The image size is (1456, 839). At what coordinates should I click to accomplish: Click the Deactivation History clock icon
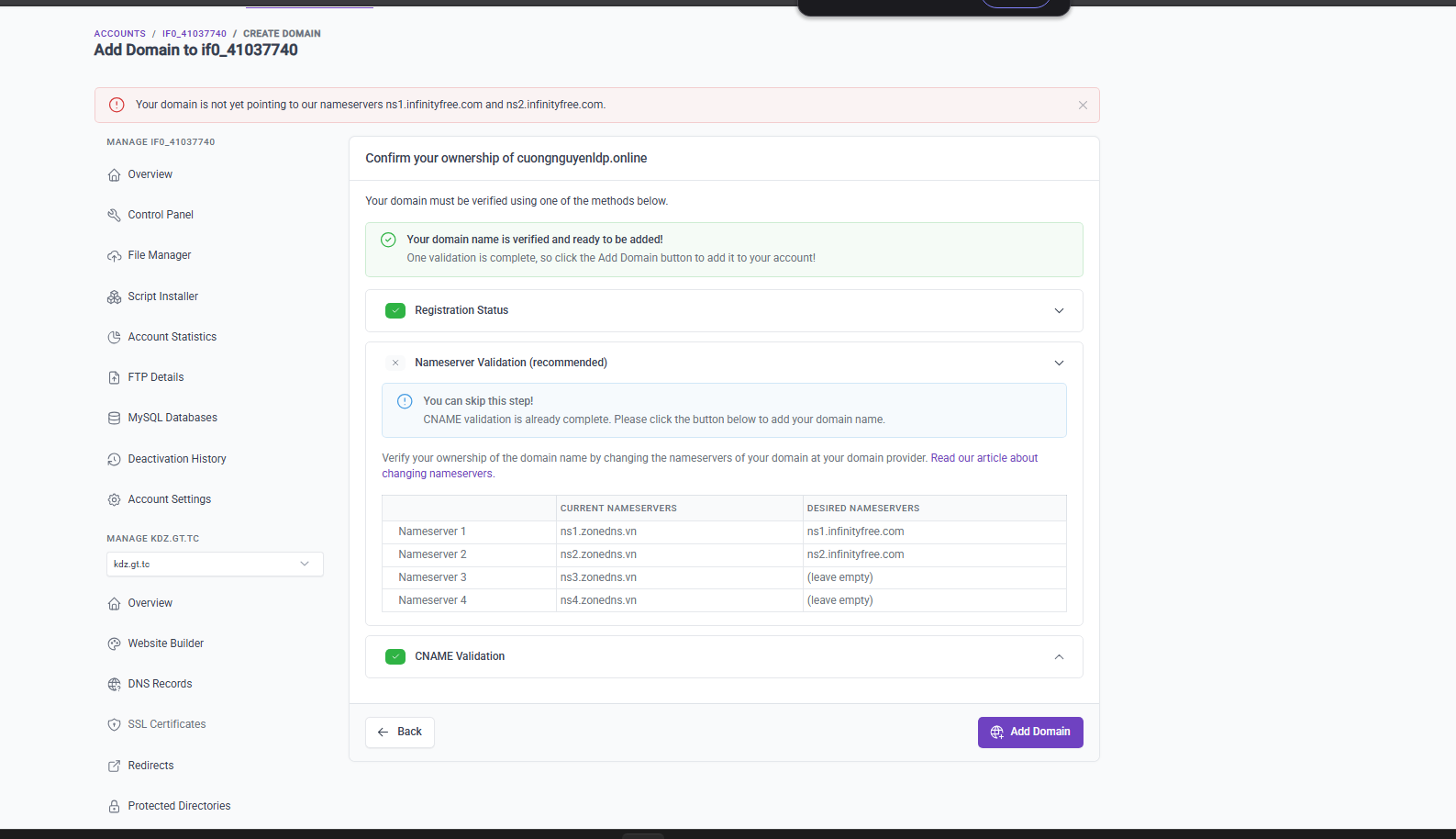[x=114, y=459]
